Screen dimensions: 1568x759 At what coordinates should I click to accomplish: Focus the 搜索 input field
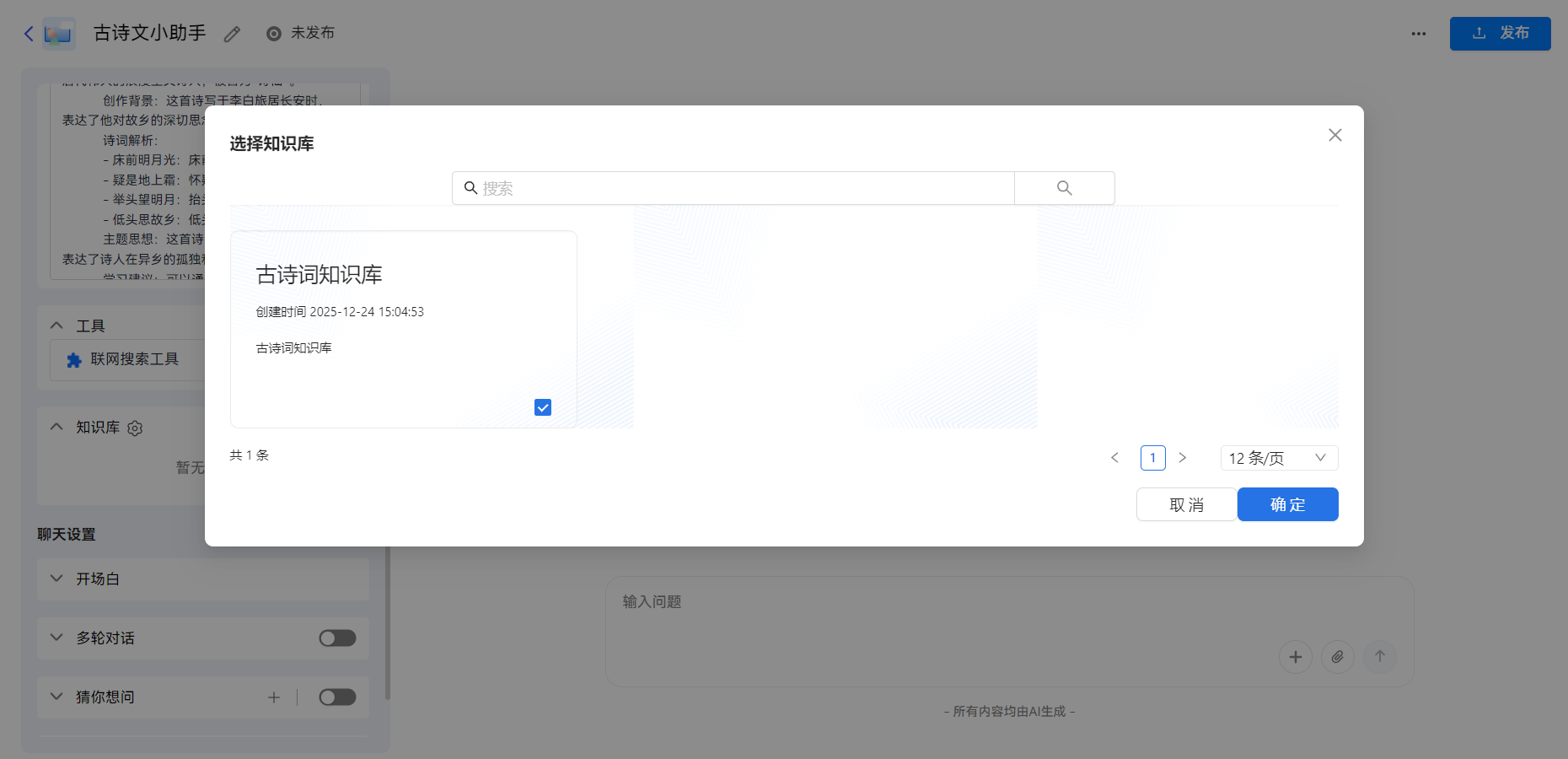pyautogui.click(x=733, y=188)
